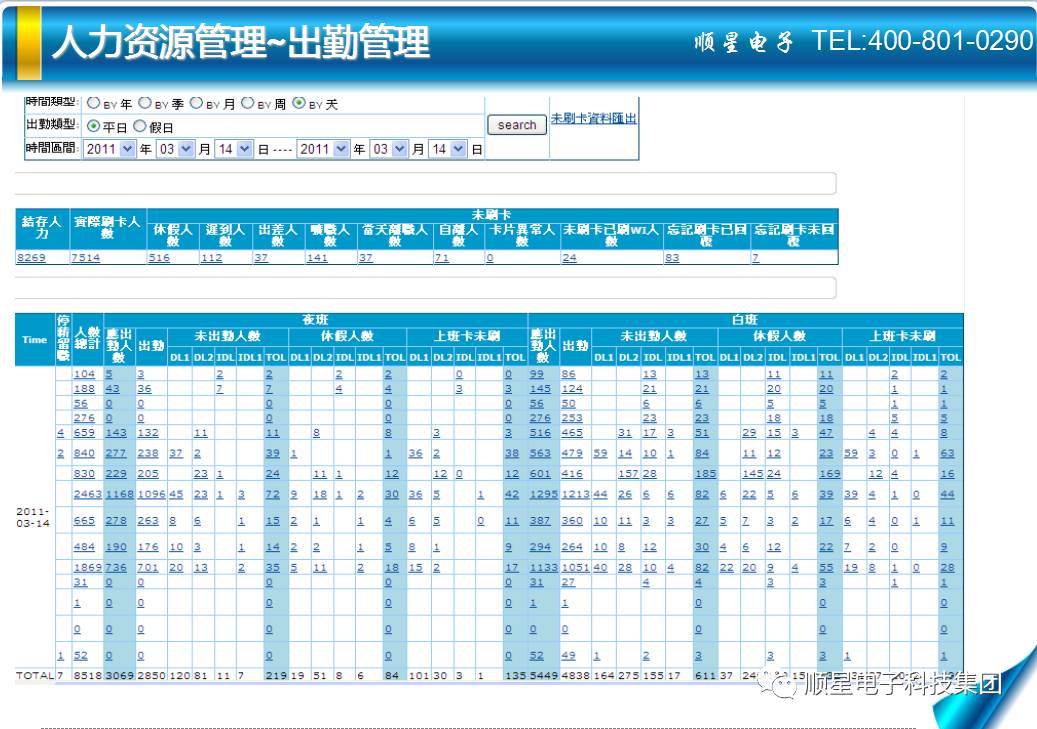Click the 2463 headcount total link
Viewport: 1037px width, 729px height.
tap(87, 495)
